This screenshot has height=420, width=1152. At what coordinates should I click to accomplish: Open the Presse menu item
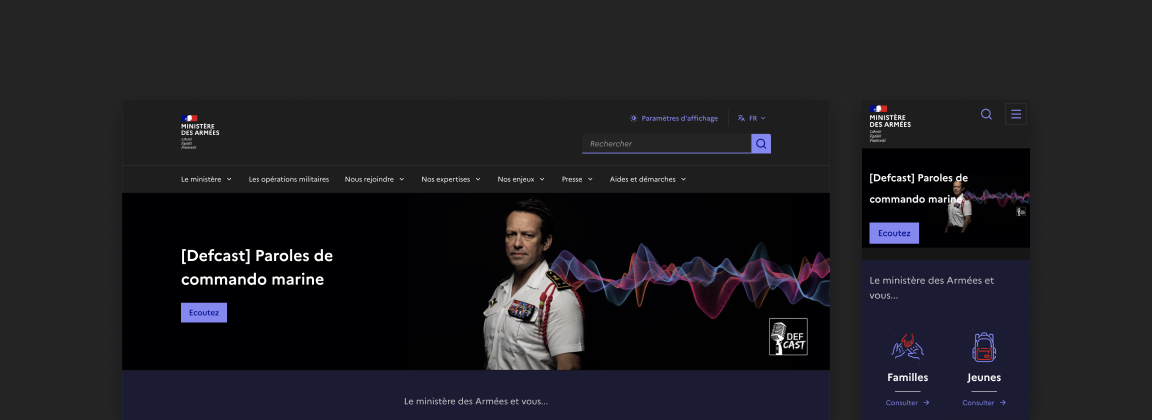[577, 179]
